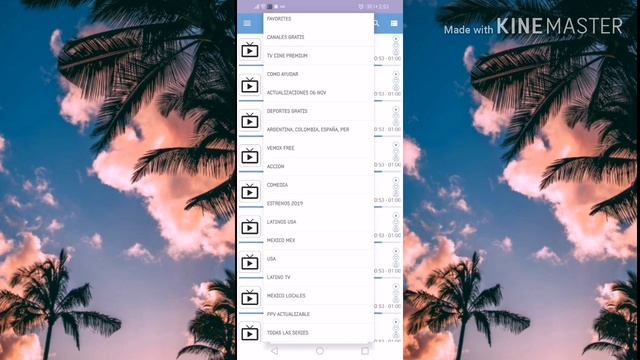640x360 pixels.
Task: Choose the MEXICO LOCALES category
Action: click(318, 296)
